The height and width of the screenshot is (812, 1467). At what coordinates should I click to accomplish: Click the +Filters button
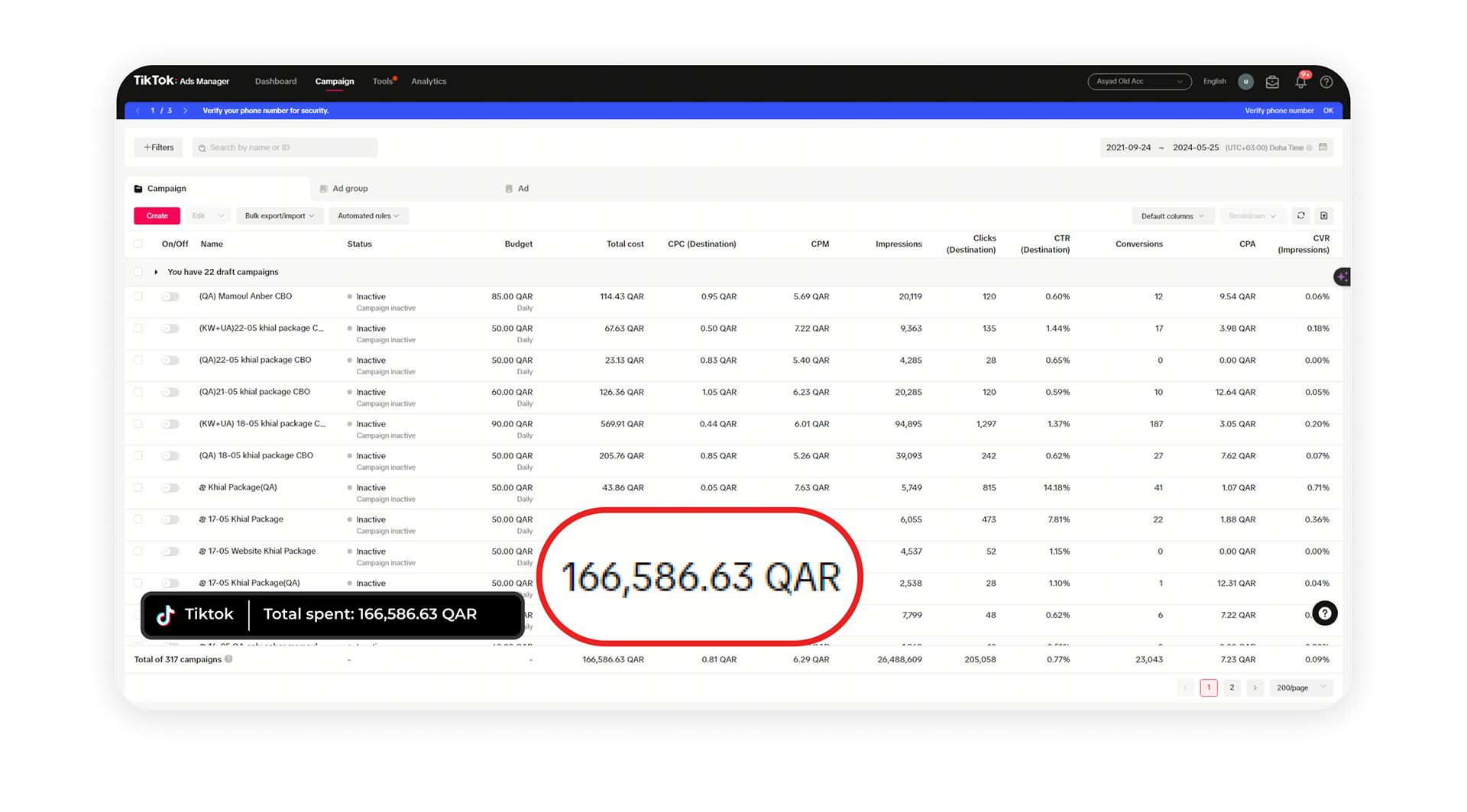[158, 147]
